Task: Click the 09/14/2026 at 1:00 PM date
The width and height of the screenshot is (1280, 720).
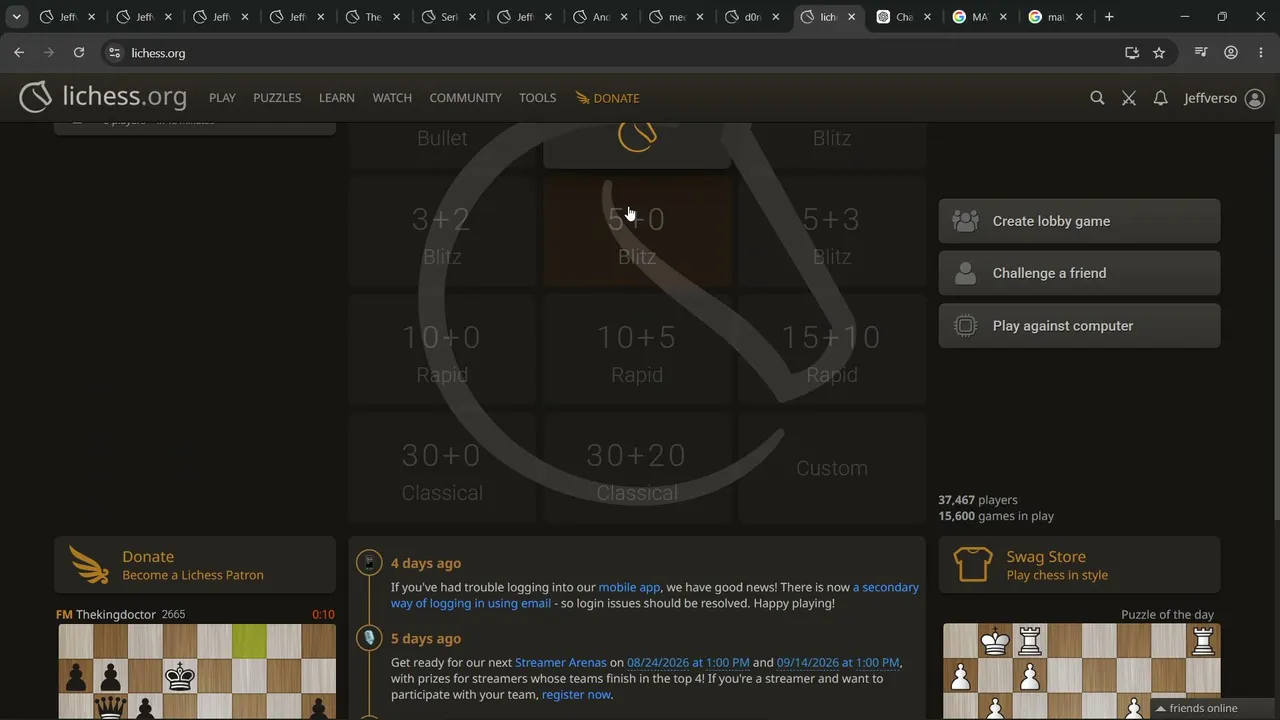Action: (838, 662)
